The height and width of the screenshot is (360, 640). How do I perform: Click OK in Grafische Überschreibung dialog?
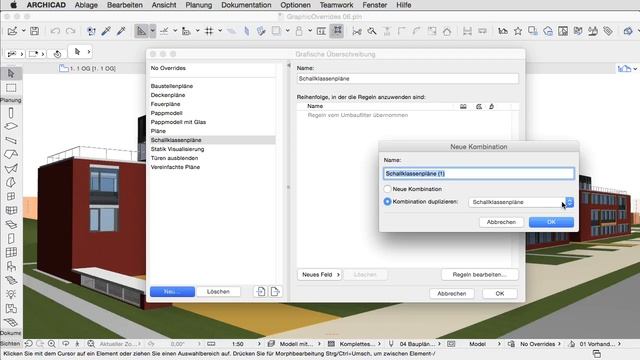click(500, 293)
